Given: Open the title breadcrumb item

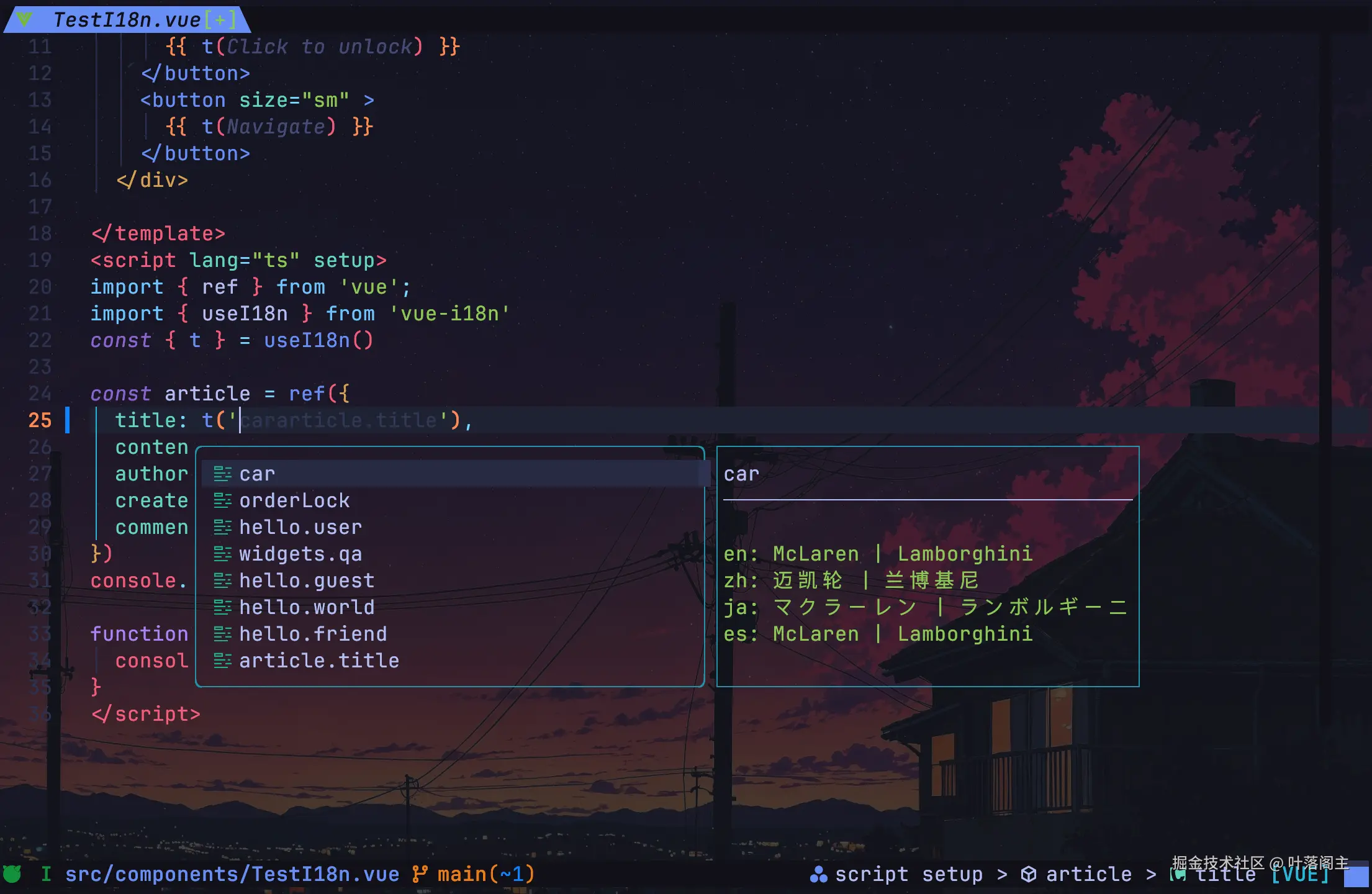Looking at the screenshot, I should pos(1226,874).
